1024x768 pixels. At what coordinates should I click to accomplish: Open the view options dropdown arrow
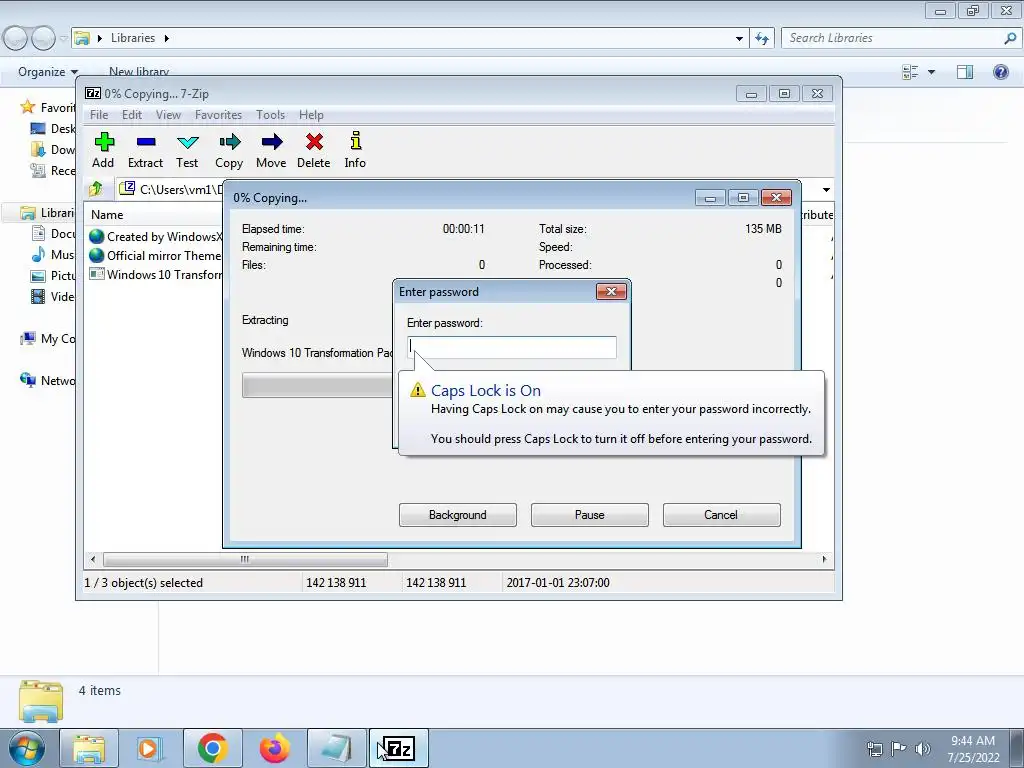pos(931,72)
